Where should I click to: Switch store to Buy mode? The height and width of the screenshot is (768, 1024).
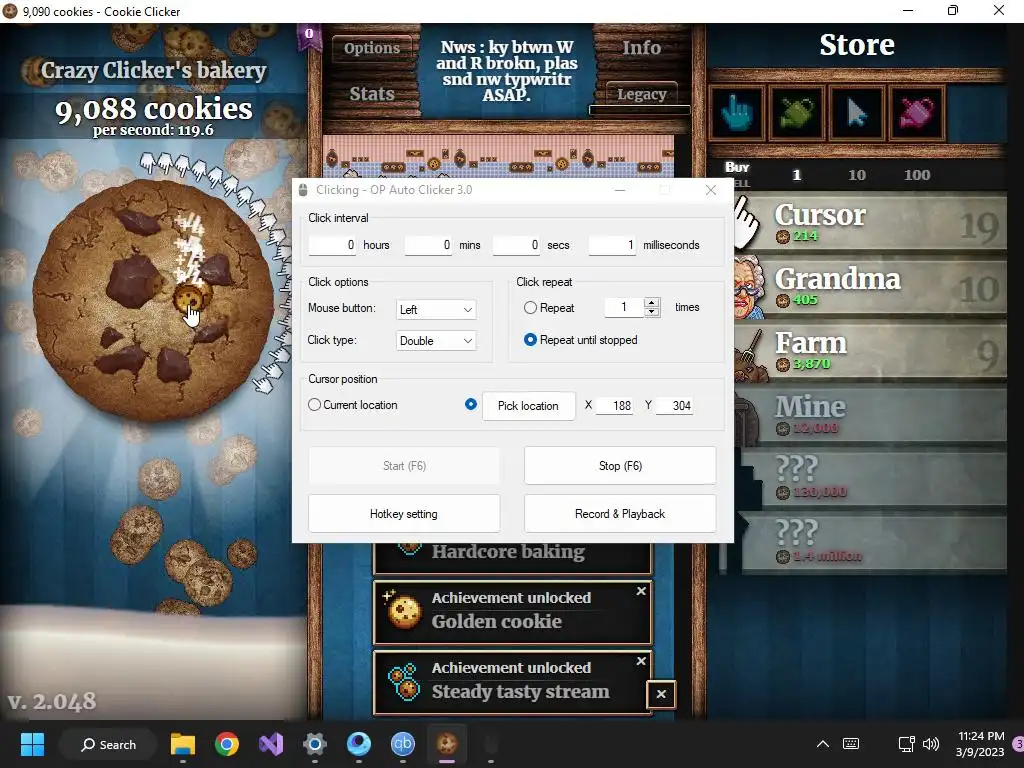click(x=737, y=167)
